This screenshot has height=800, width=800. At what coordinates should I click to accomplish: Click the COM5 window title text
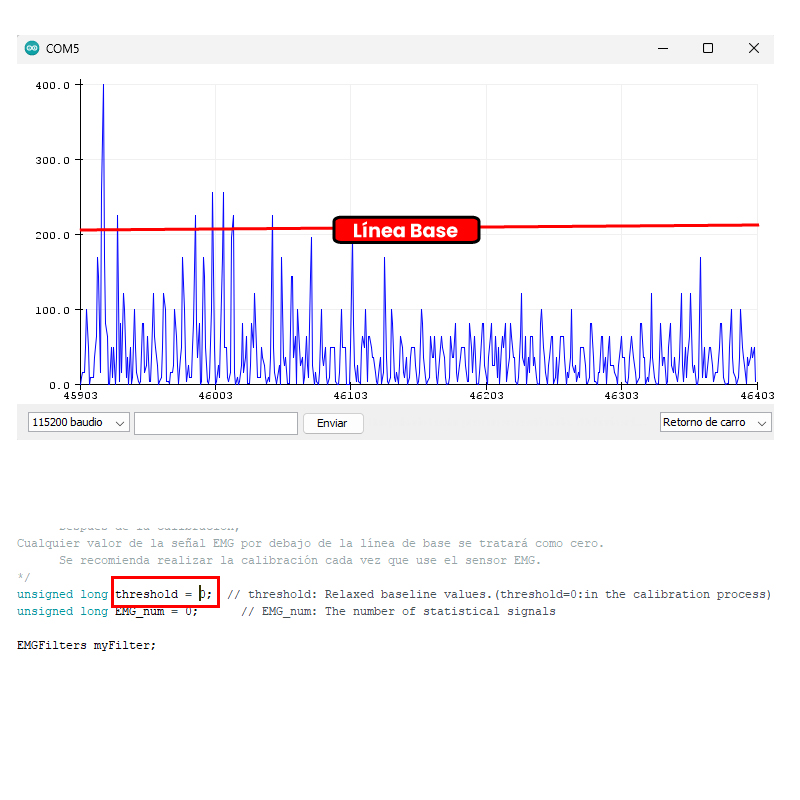point(63,48)
